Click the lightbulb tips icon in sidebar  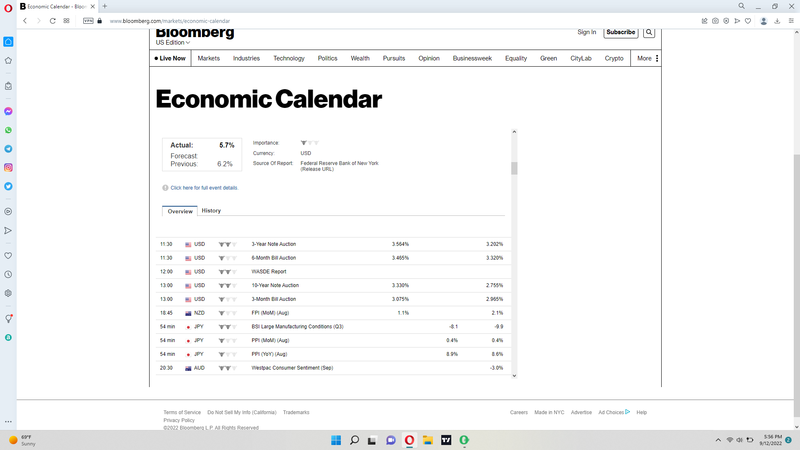tap(8, 319)
